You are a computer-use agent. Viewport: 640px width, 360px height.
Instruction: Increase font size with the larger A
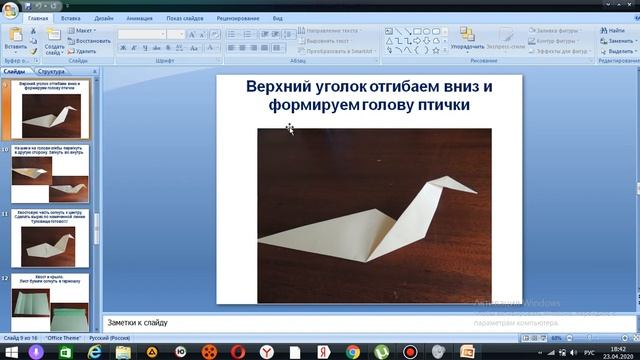[x=192, y=35]
